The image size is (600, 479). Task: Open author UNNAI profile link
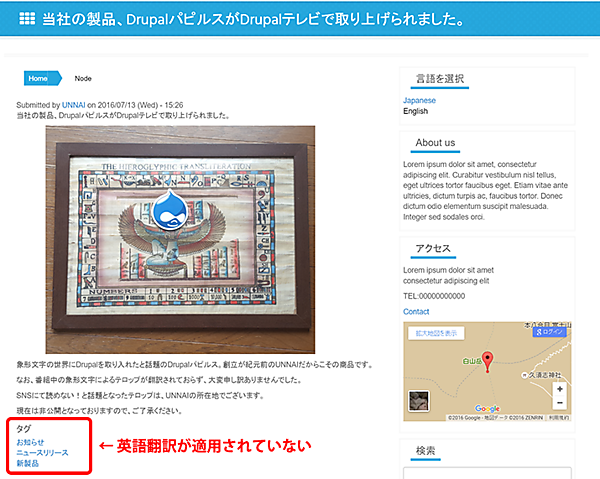73,105
